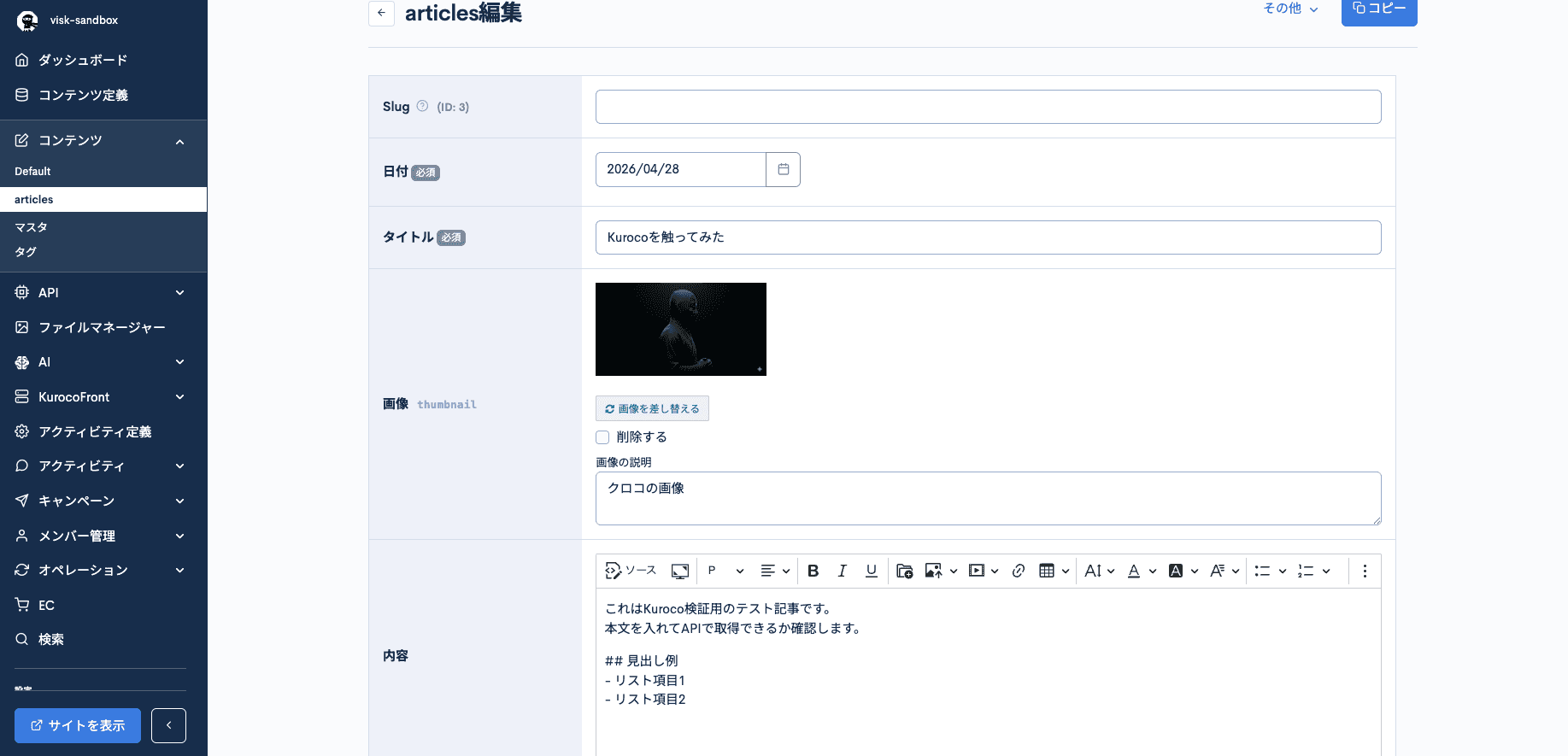Screen dimensions: 1568x756
Task: Switch editor to ソース mode
Action: 631,571
